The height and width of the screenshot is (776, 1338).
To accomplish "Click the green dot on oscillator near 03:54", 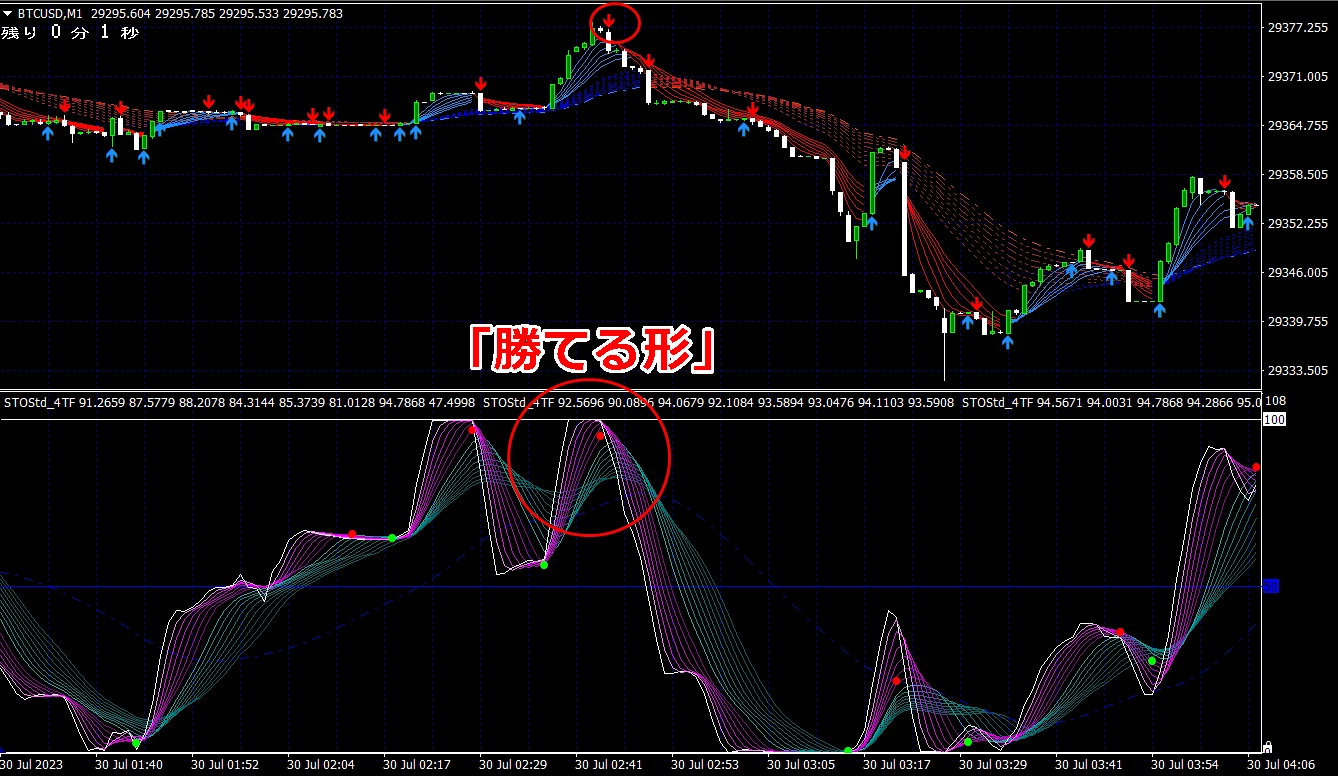I will tap(1152, 661).
